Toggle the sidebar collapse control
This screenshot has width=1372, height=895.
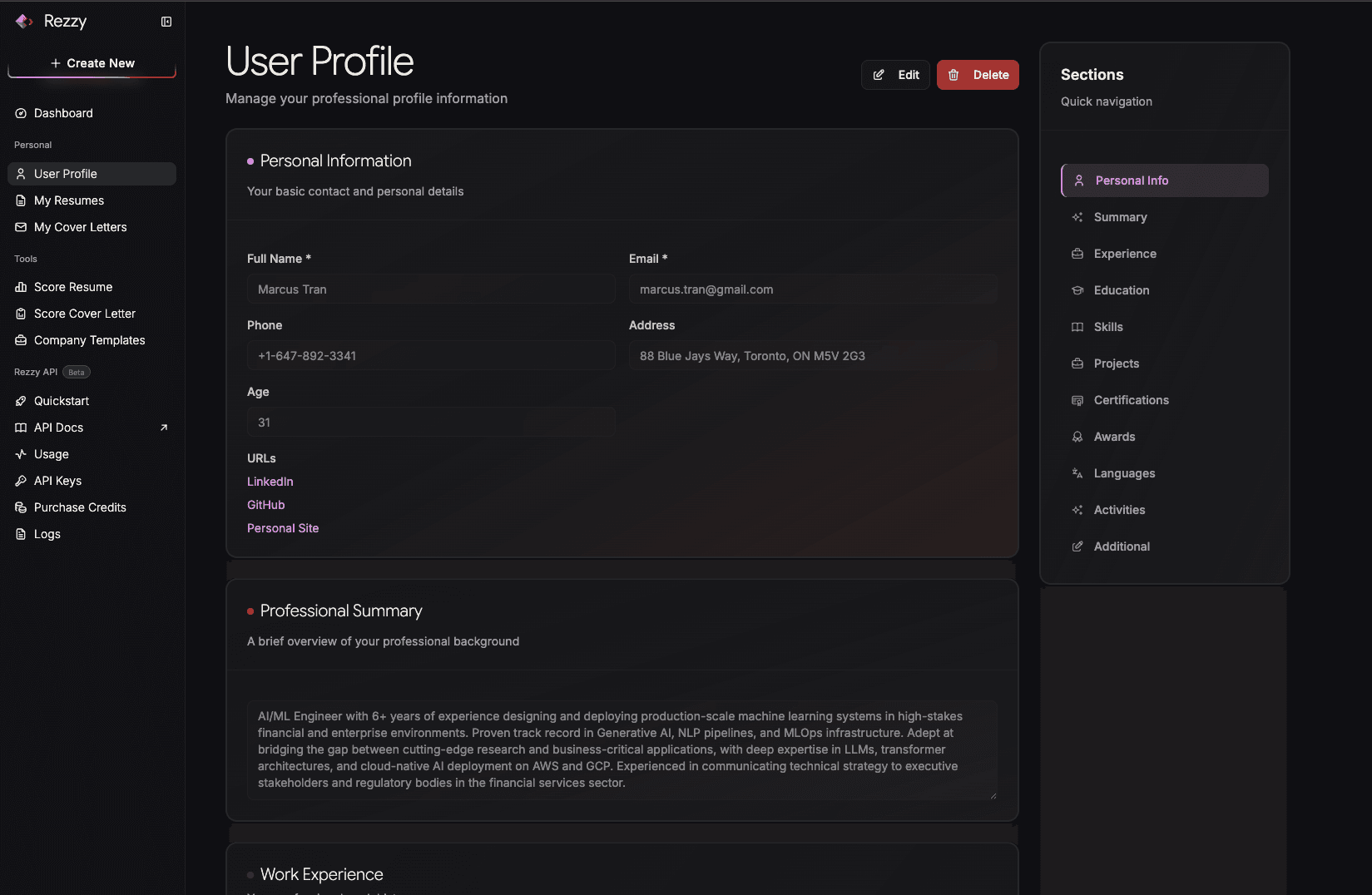coord(166,21)
